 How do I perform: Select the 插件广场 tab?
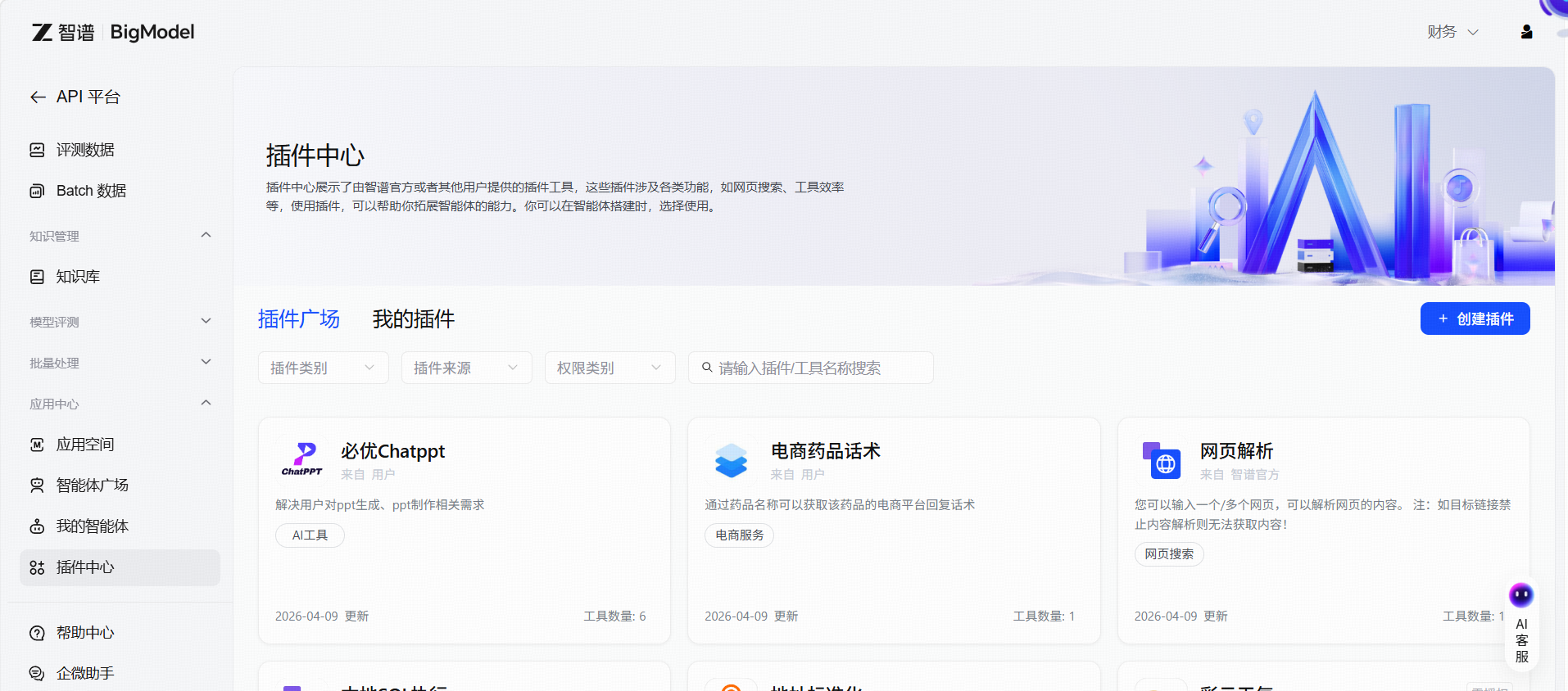tap(298, 319)
